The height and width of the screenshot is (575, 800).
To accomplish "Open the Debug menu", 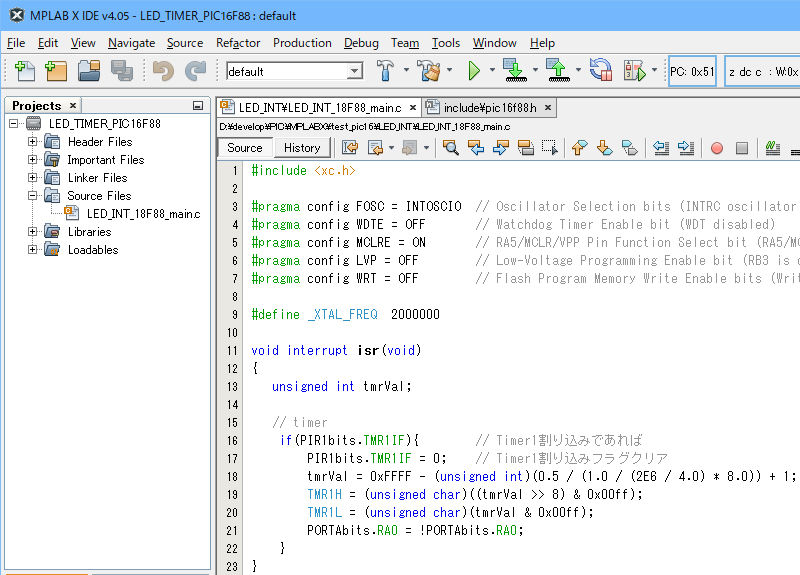I will tap(361, 43).
